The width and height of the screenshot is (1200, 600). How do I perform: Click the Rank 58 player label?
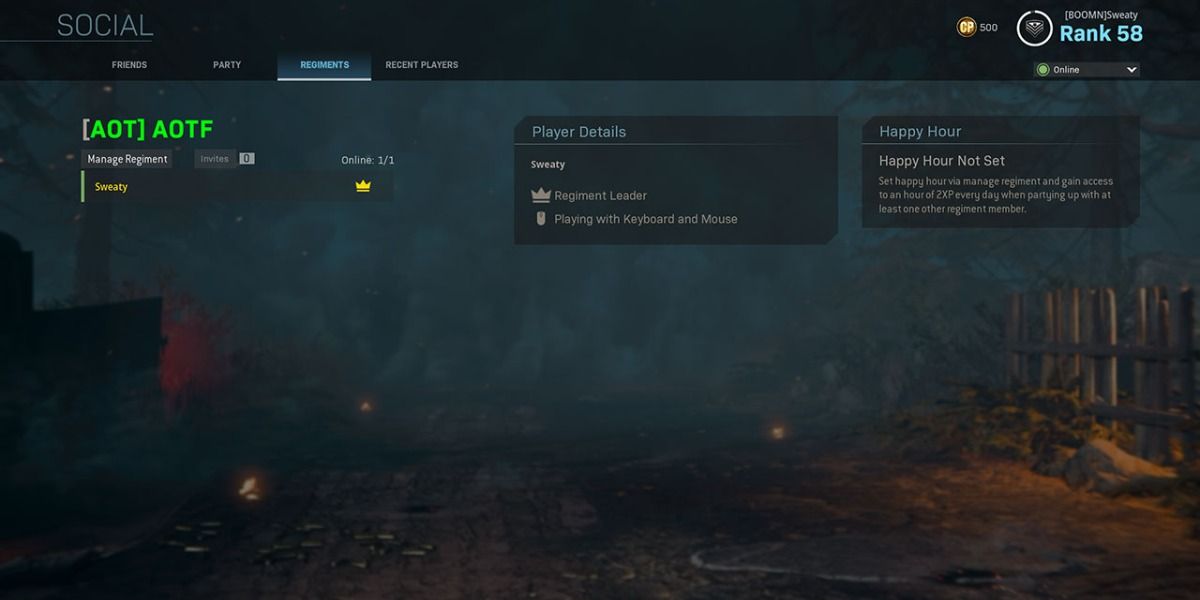tap(1100, 34)
